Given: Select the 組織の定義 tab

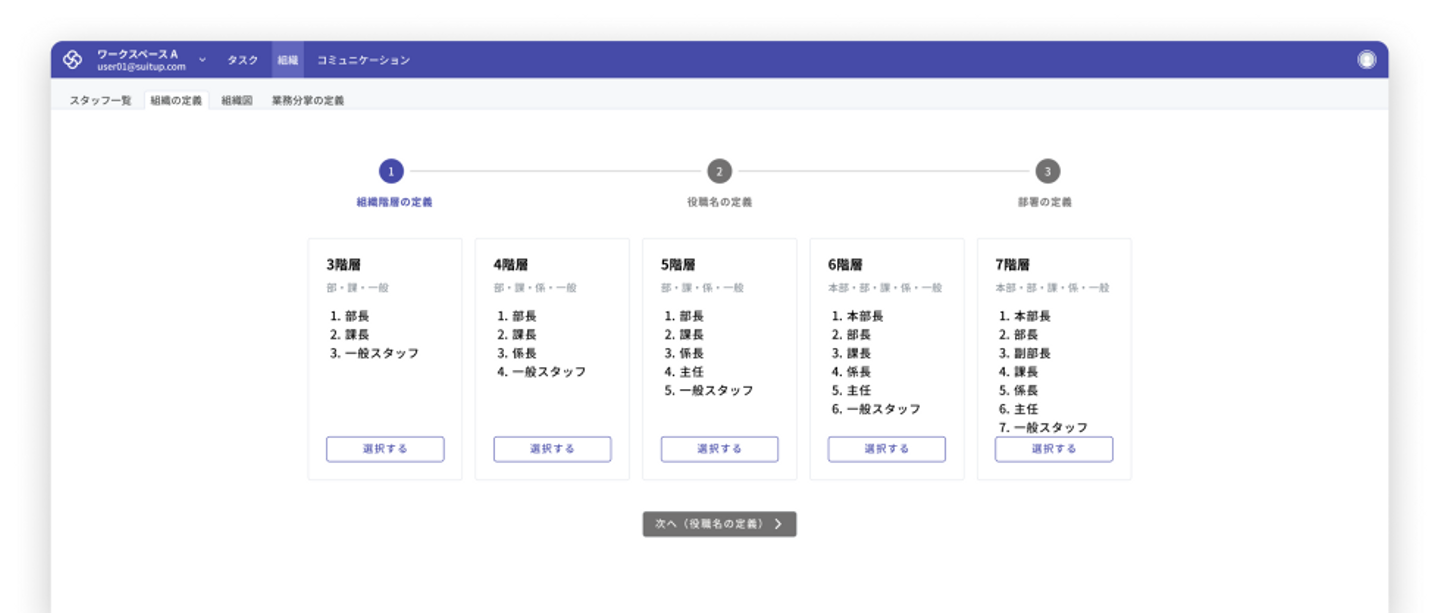Looking at the screenshot, I should point(176,101).
